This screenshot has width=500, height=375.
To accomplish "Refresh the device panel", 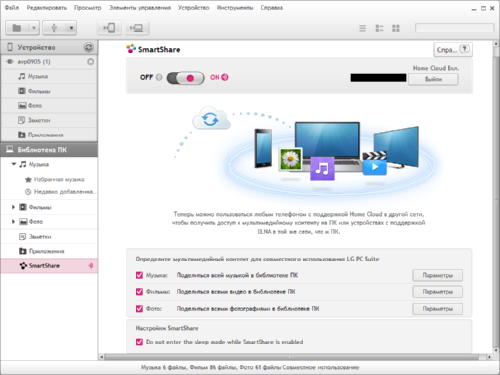I will click(x=88, y=47).
